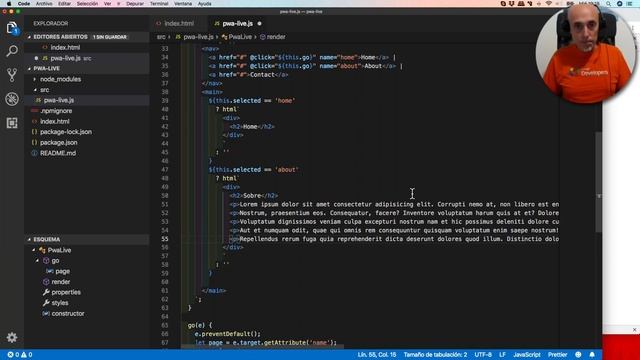The width and height of the screenshot is (640, 360).
Task: Open the Ventana menu
Action: tap(183, 4)
